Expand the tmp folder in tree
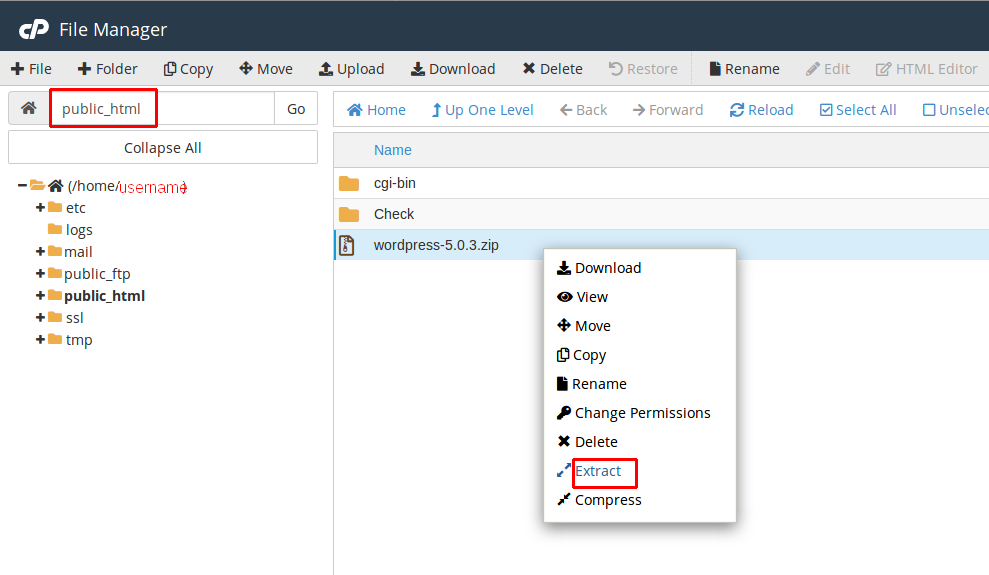This screenshot has height=575, width=989. tap(40, 340)
